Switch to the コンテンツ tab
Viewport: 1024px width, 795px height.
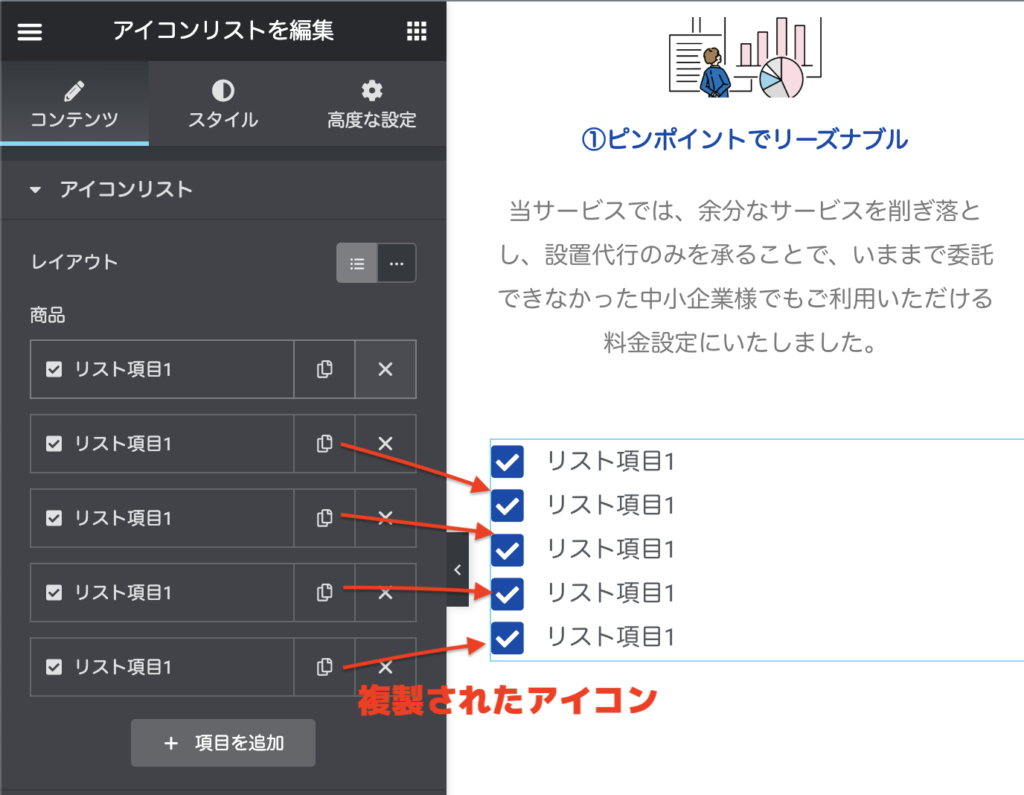[x=74, y=104]
